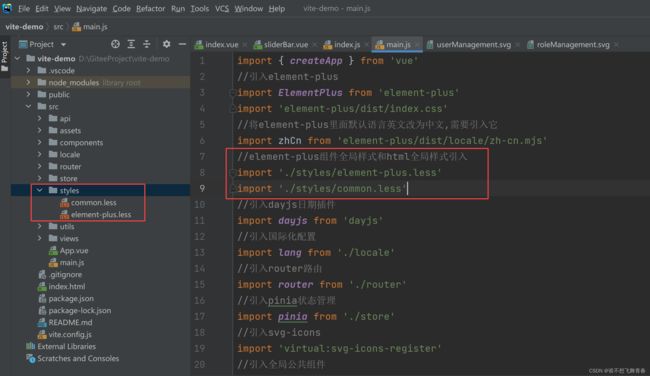The width and height of the screenshot is (650, 376).
Task: Collapse the styles folder arrow
Action: (x=39, y=191)
